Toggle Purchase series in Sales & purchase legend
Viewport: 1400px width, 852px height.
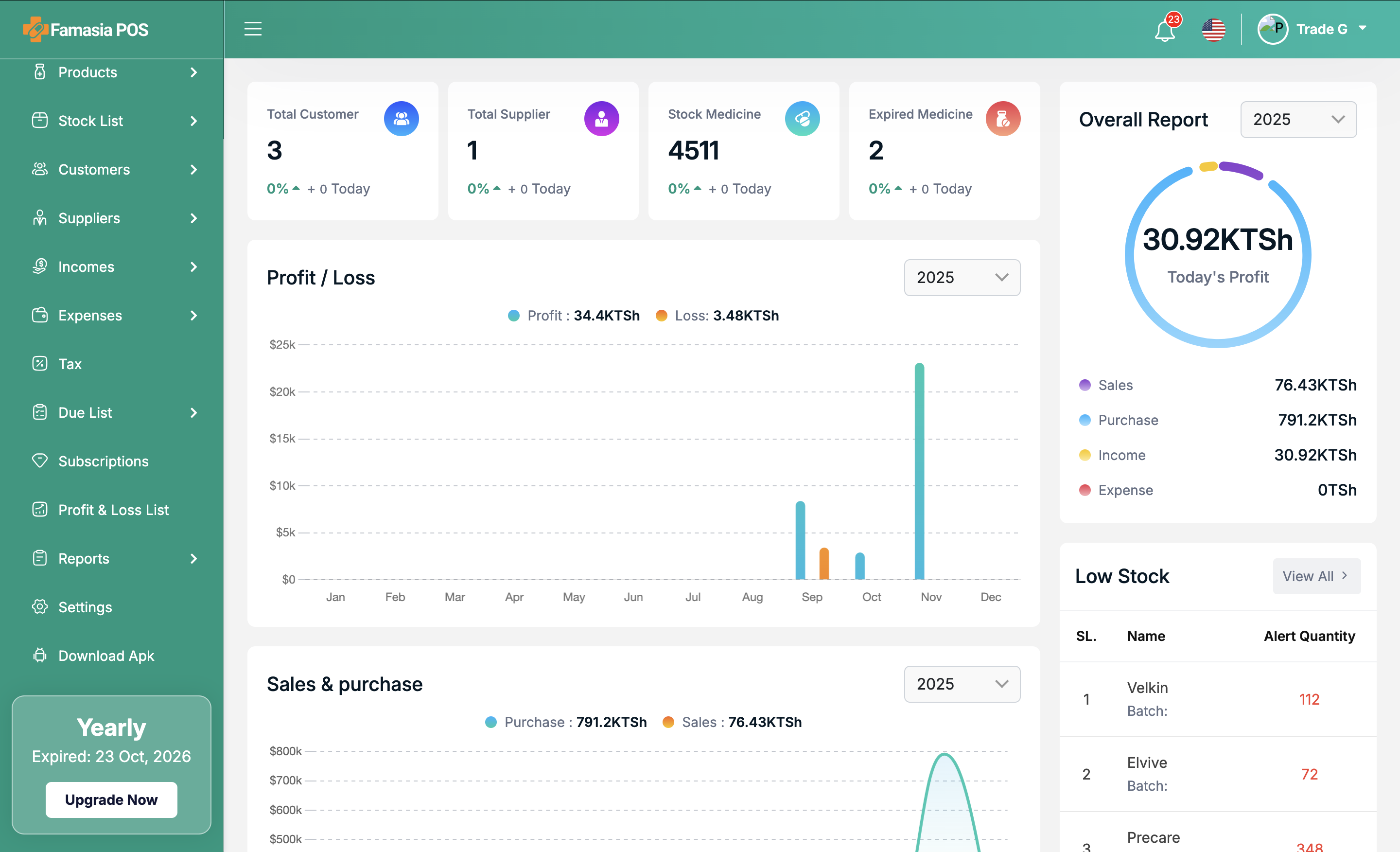pyautogui.click(x=565, y=722)
